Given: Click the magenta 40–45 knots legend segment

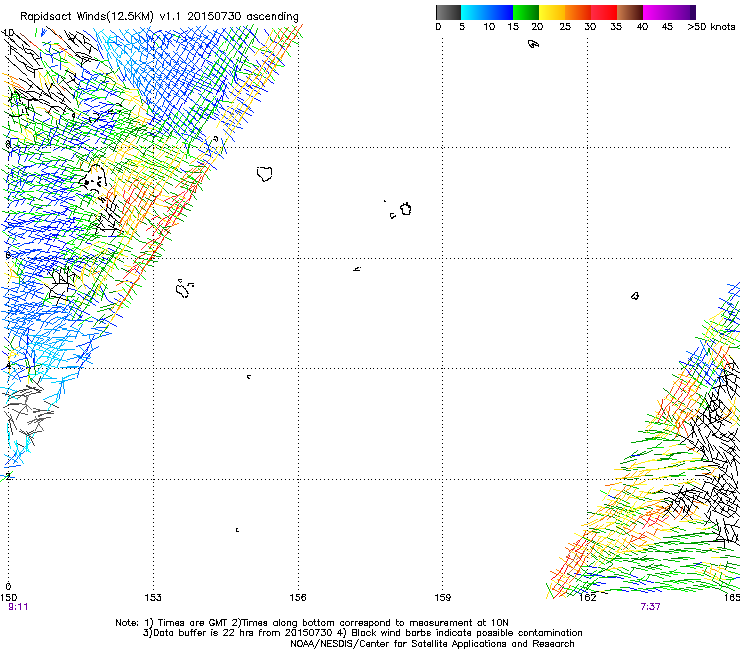Looking at the screenshot, I should pos(656,12).
